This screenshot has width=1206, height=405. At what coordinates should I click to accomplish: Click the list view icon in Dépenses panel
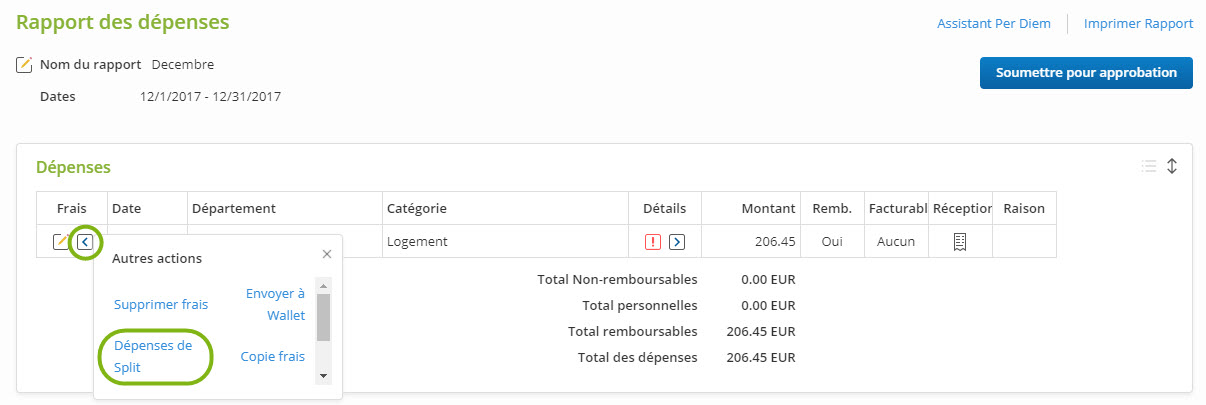tap(1149, 167)
